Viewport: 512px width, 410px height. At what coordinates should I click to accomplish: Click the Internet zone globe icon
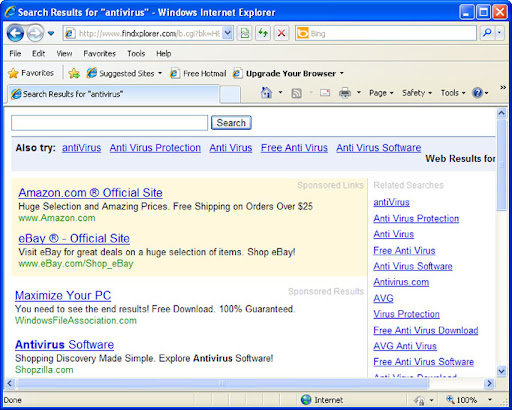pyautogui.click(x=306, y=400)
